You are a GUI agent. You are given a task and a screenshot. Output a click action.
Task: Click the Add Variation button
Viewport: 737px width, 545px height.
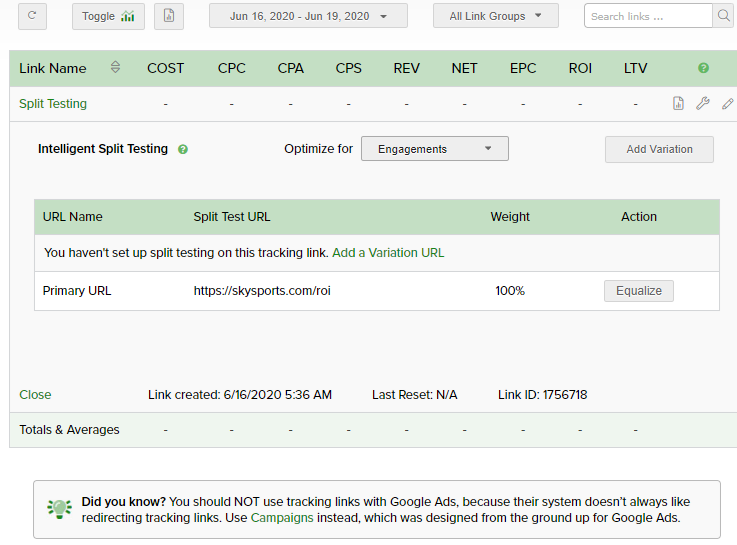click(659, 149)
